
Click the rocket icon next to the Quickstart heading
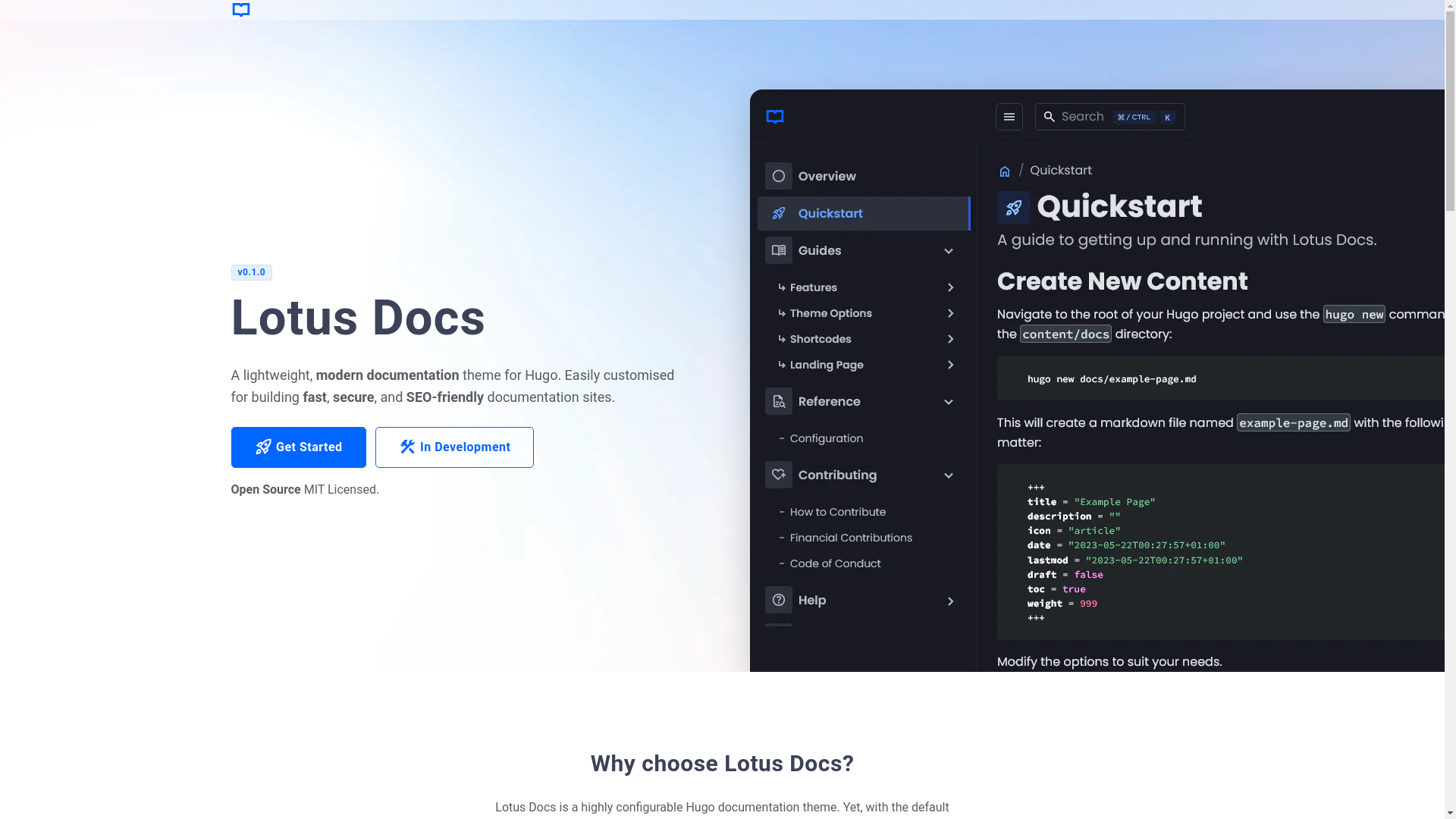point(1014,207)
